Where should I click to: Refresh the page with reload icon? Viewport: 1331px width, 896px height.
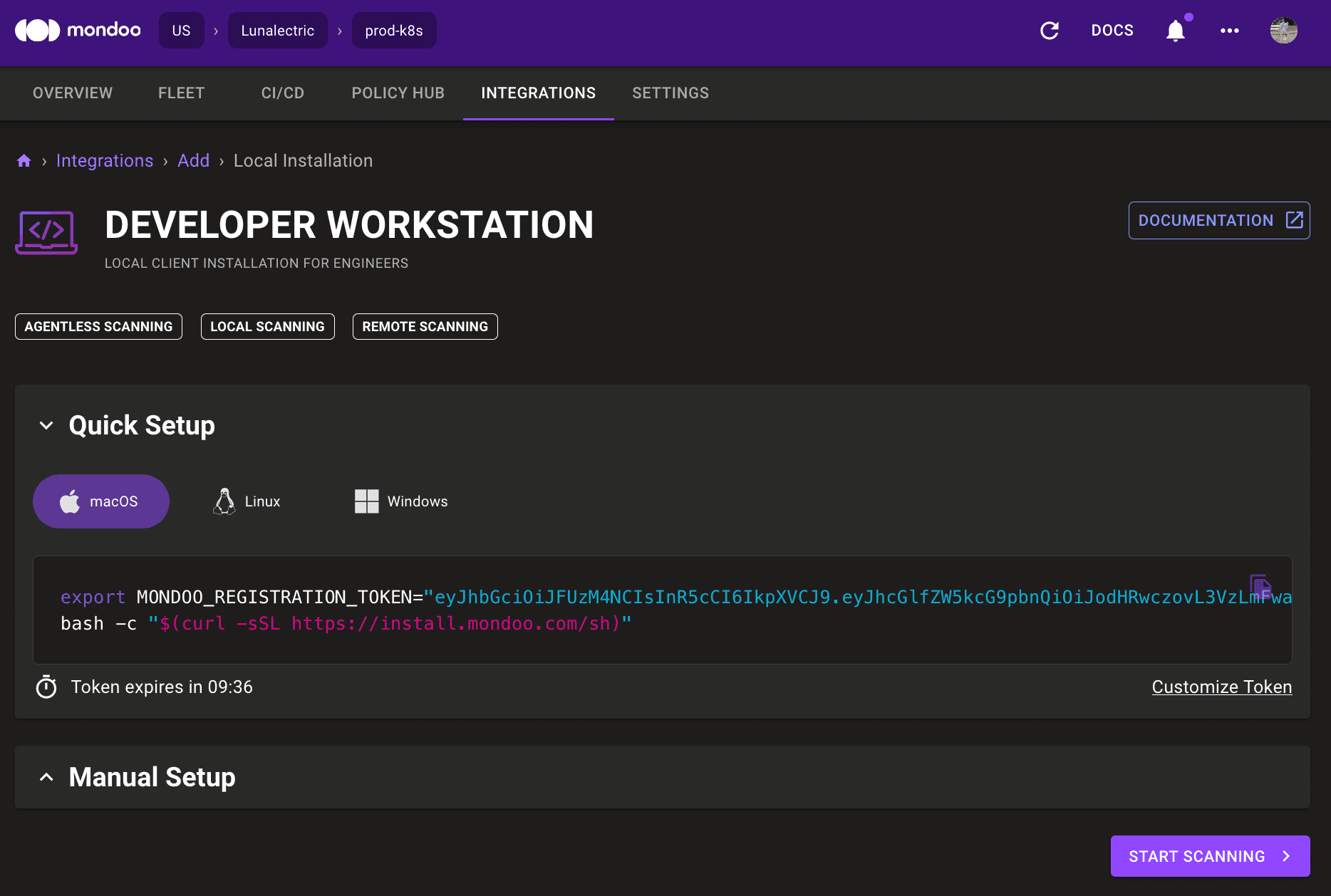tap(1049, 31)
